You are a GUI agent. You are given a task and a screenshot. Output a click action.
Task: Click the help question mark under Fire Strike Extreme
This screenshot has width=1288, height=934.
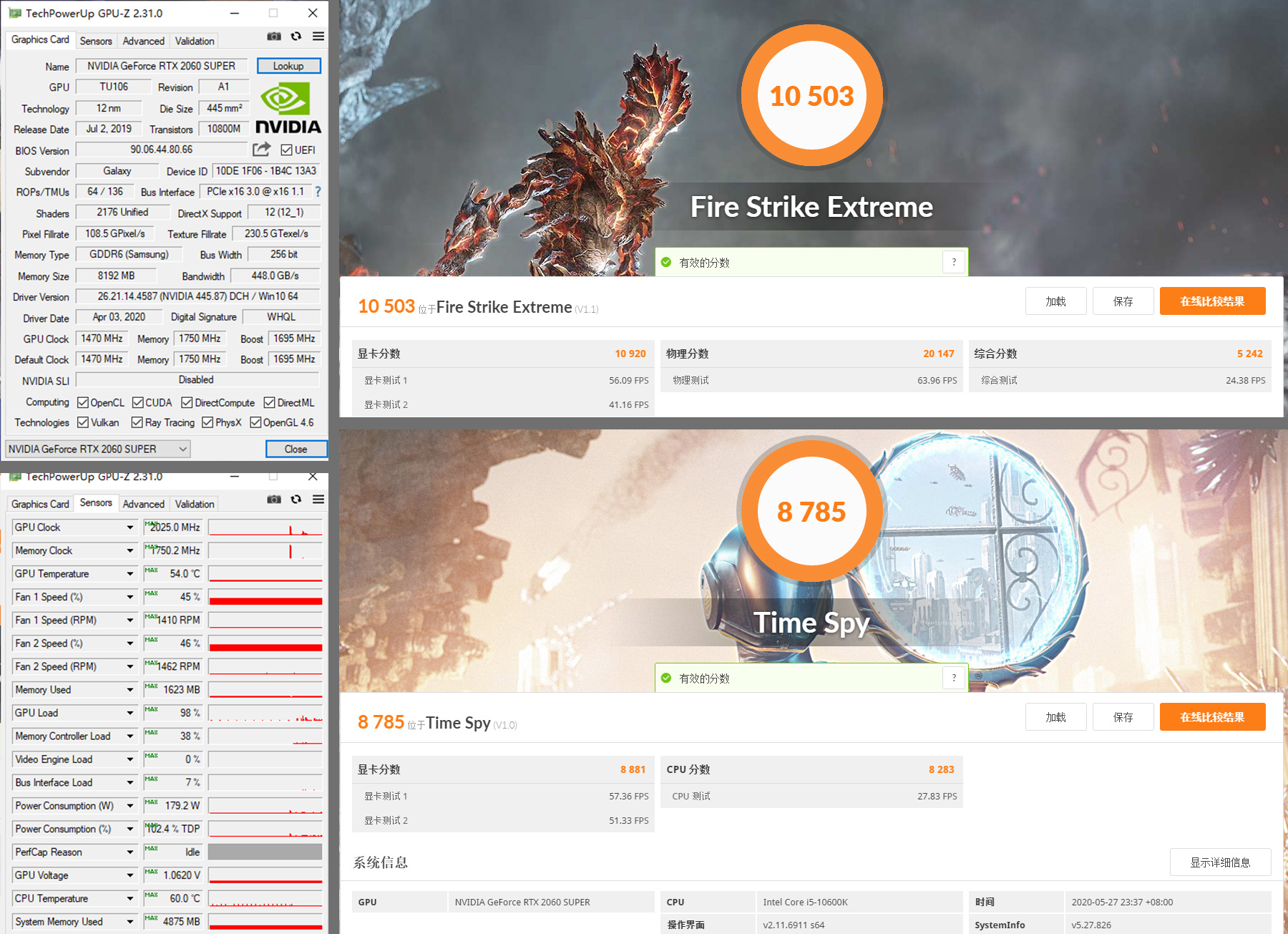954,262
